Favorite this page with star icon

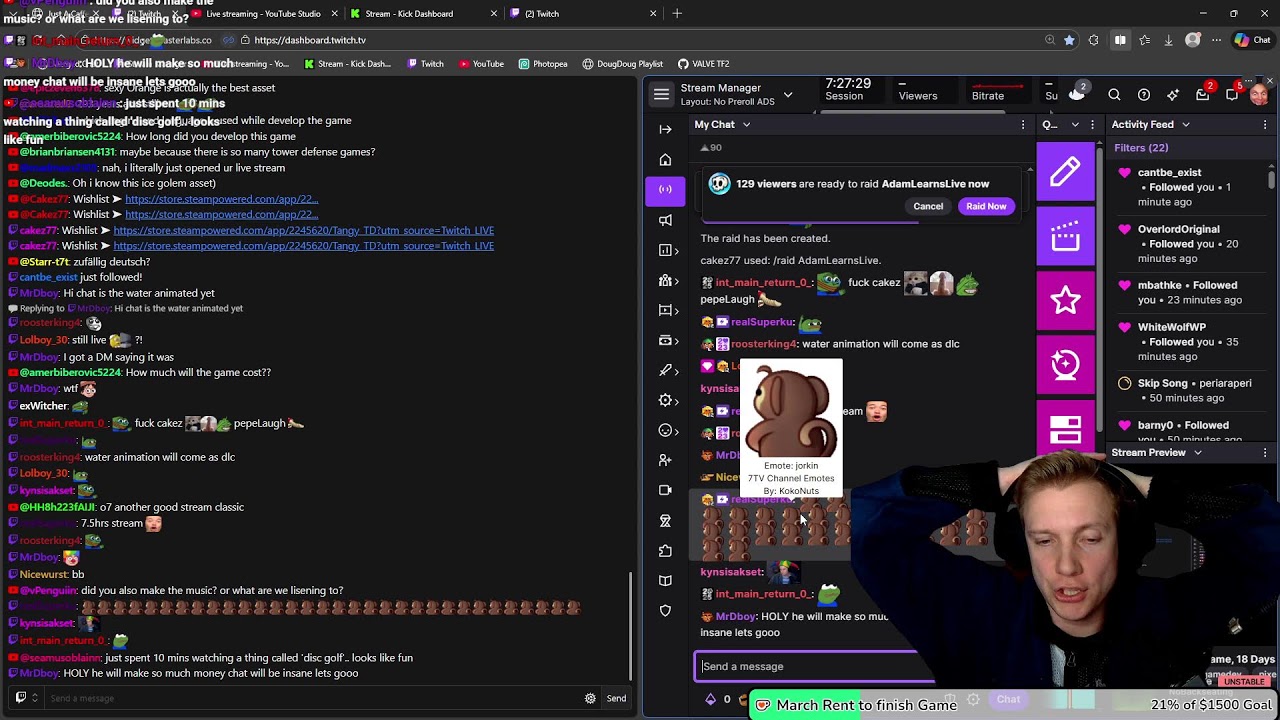[x=1069, y=40]
